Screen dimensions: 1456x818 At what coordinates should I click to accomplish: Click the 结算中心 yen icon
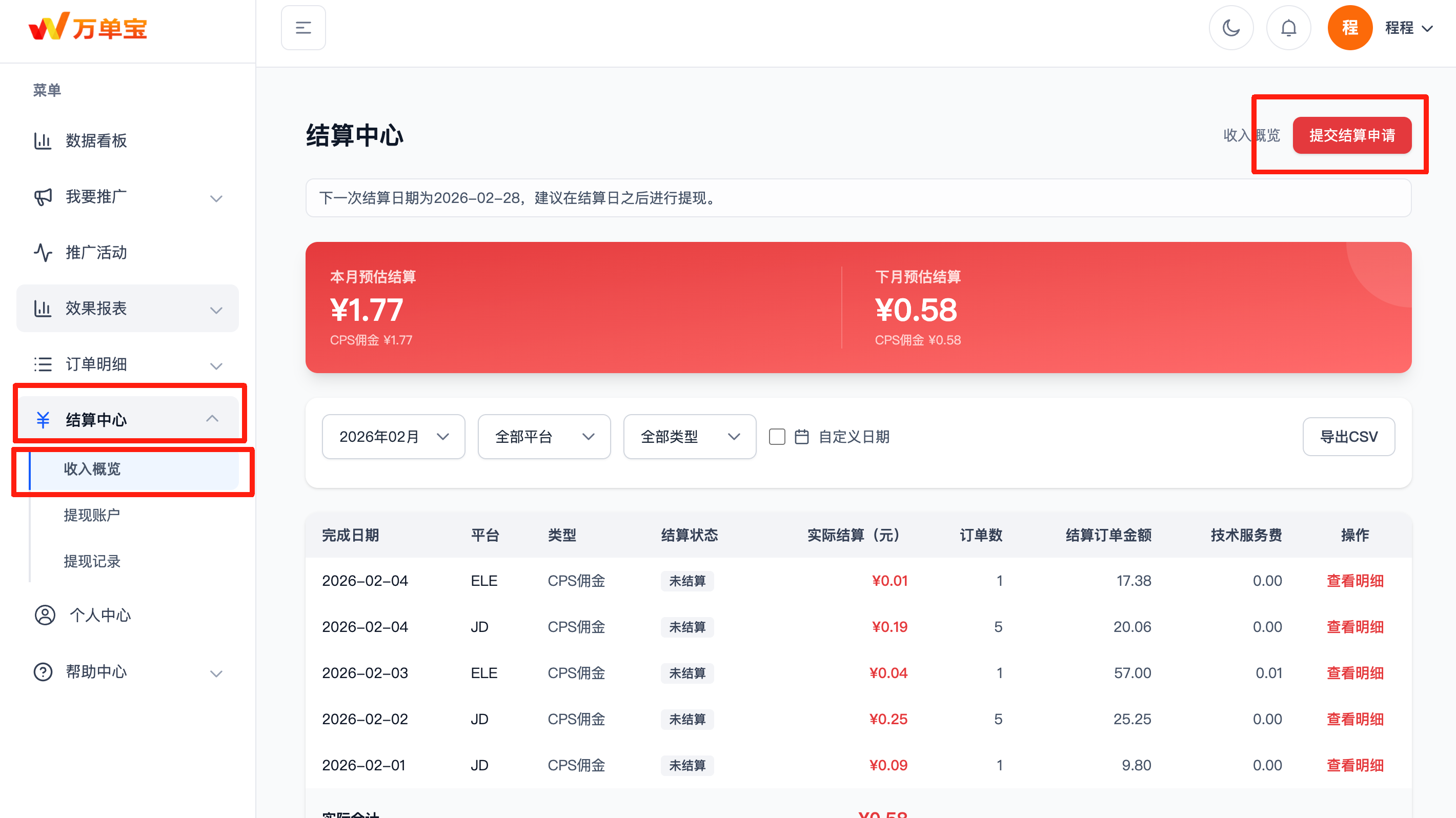(x=43, y=420)
